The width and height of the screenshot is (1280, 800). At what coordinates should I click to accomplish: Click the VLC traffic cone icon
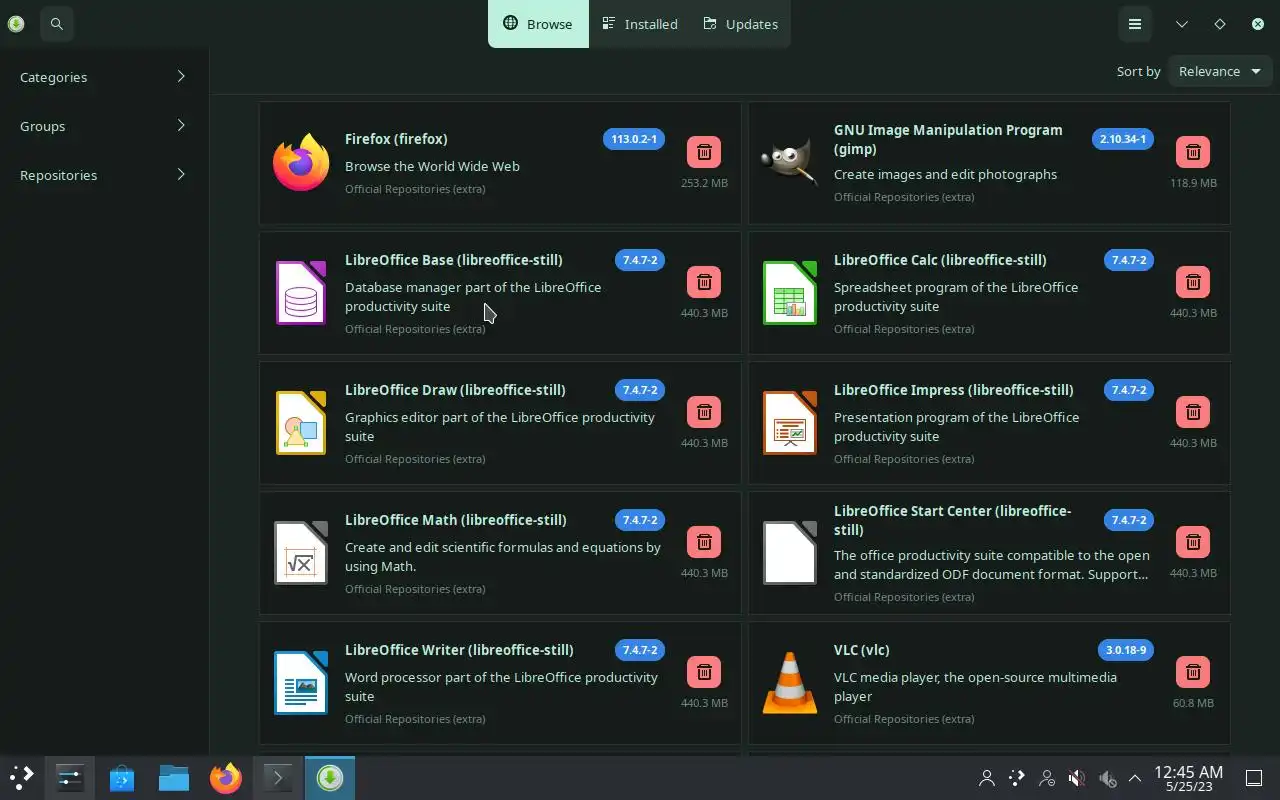pyautogui.click(x=790, y=683)
